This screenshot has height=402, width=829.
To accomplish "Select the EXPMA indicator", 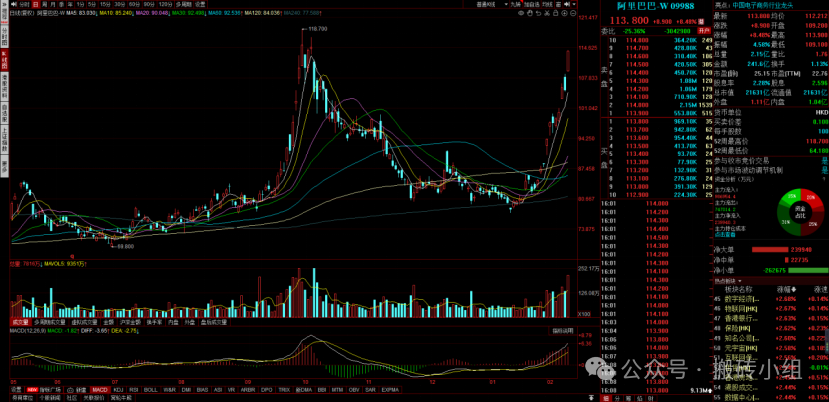I will 392,389.
